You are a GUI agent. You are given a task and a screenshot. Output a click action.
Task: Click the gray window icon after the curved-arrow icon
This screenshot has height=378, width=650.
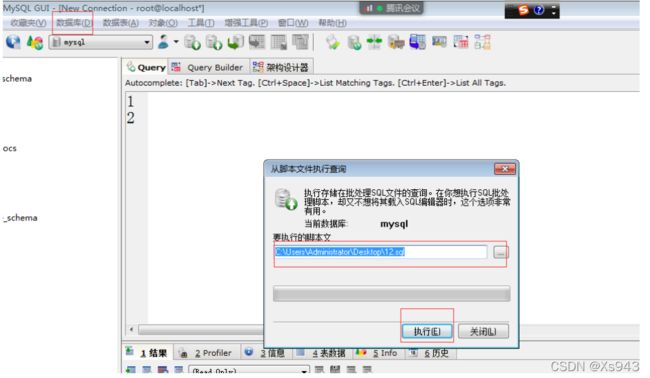[x=257, y=42]
